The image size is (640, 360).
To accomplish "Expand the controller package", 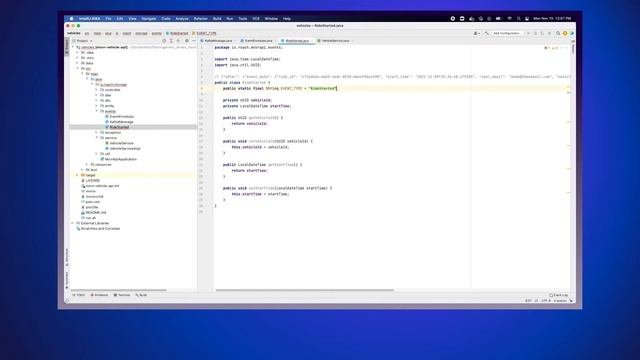I will click(x=97, y=90).
